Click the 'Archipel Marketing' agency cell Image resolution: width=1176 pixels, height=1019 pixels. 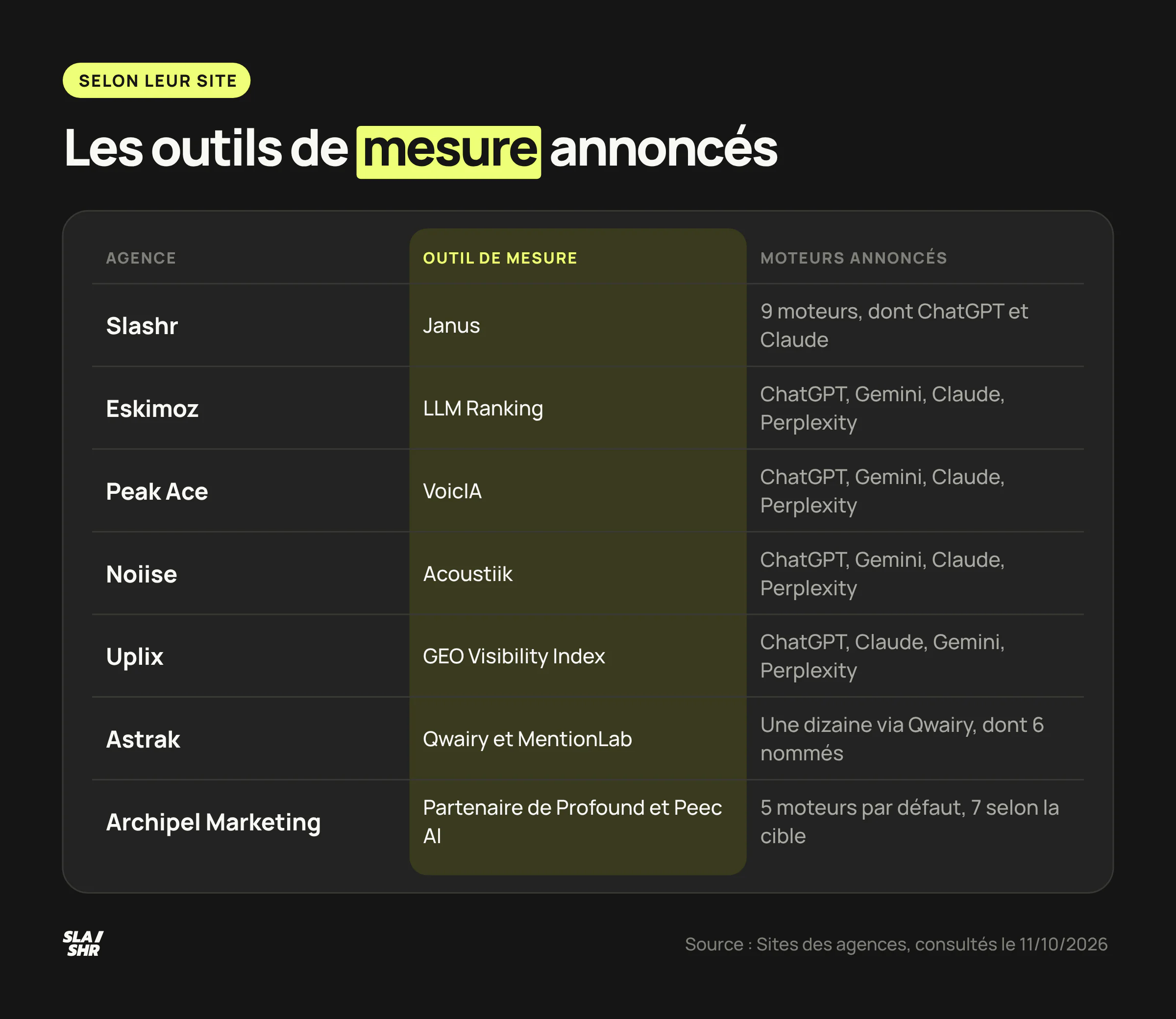[213, 822]
